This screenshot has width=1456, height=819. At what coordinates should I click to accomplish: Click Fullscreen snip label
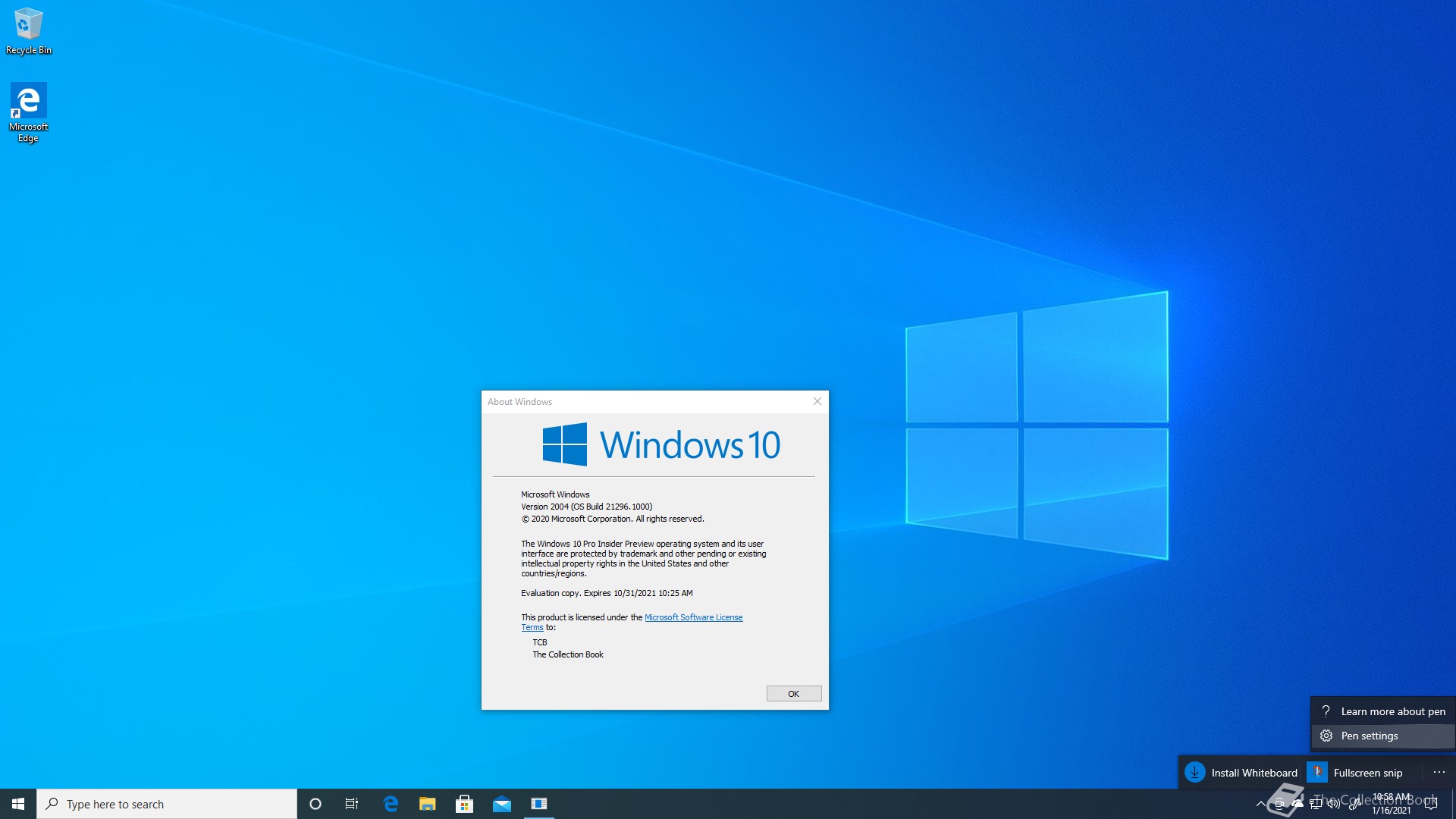[x=1367, y=773]
